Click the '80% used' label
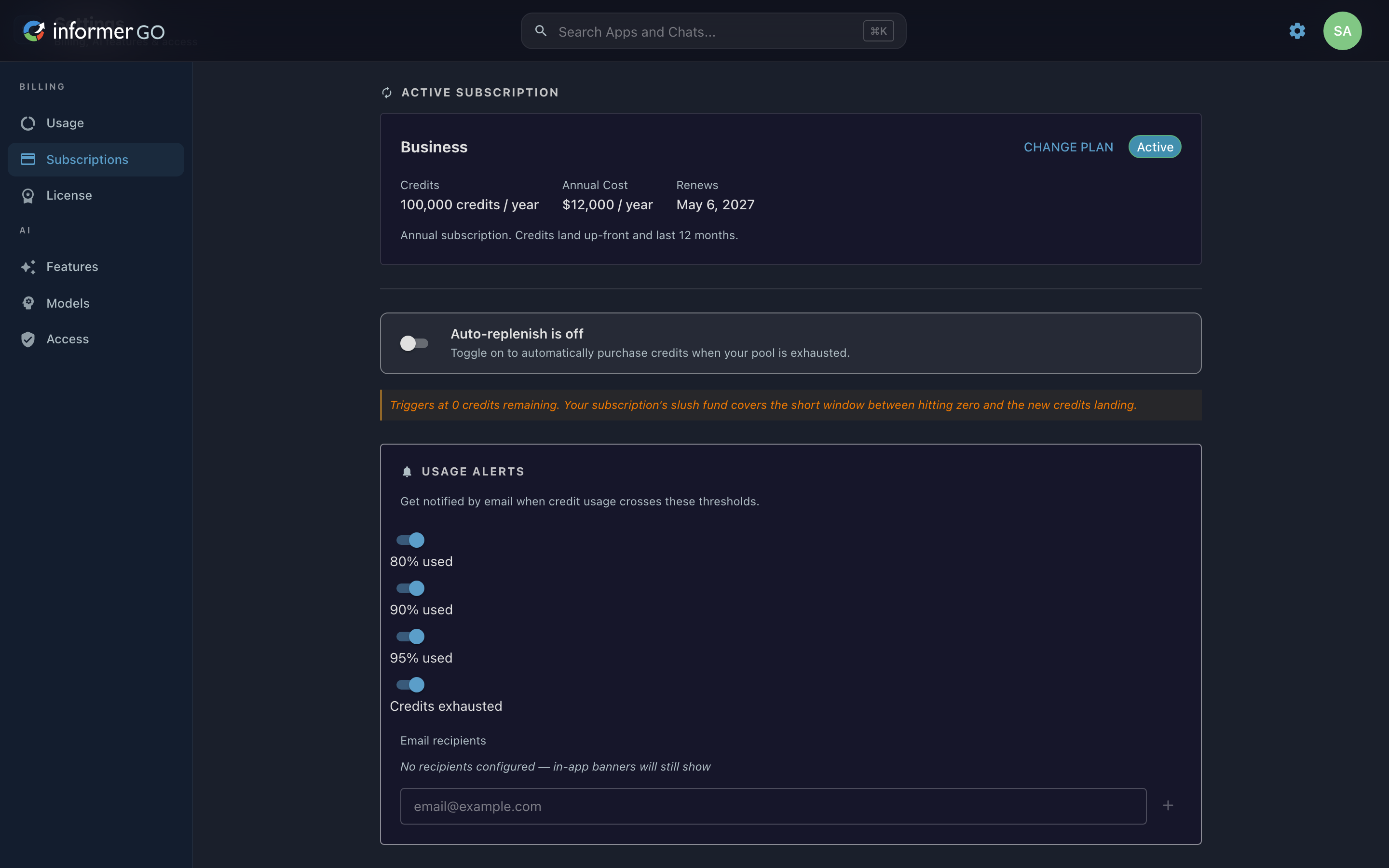The width and height of the screenshot is (1389, 868). (x=422, y=561)
